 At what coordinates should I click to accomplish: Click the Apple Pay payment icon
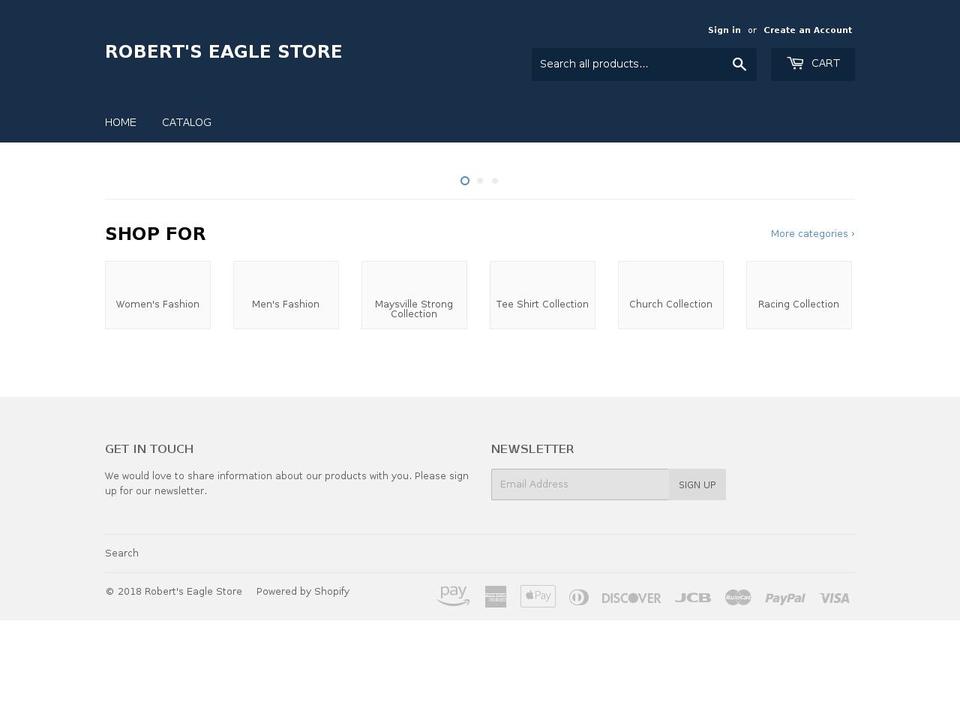coord(538,596)
